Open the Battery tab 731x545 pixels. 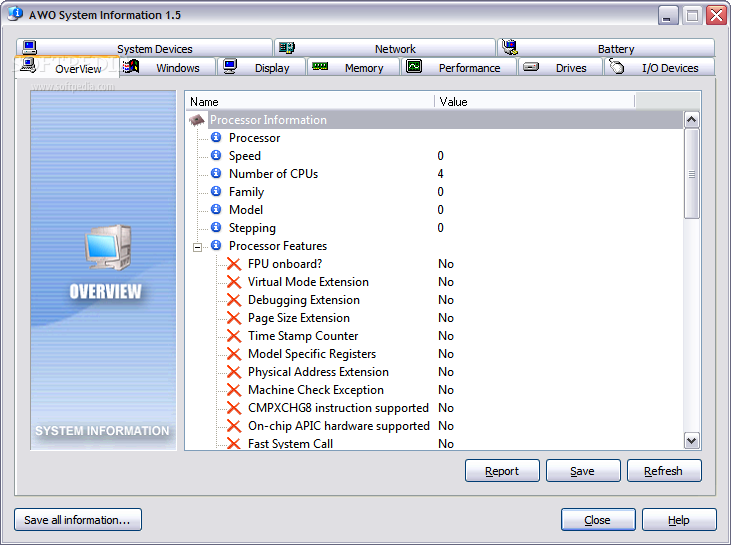pyautogui.click(x=606, y=48)
